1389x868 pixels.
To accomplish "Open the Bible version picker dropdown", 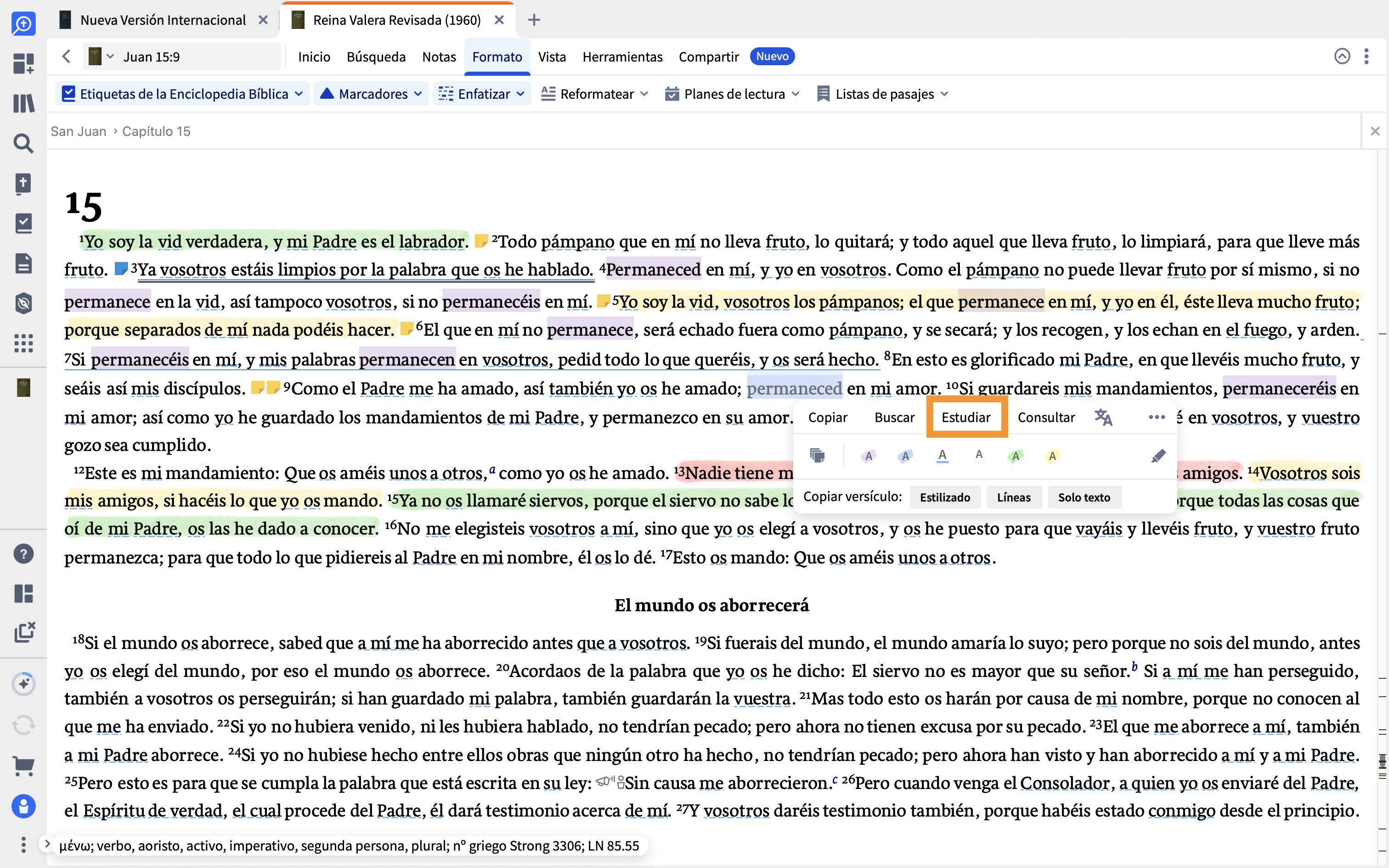I will pyautogui.click(x=101, y=56).
